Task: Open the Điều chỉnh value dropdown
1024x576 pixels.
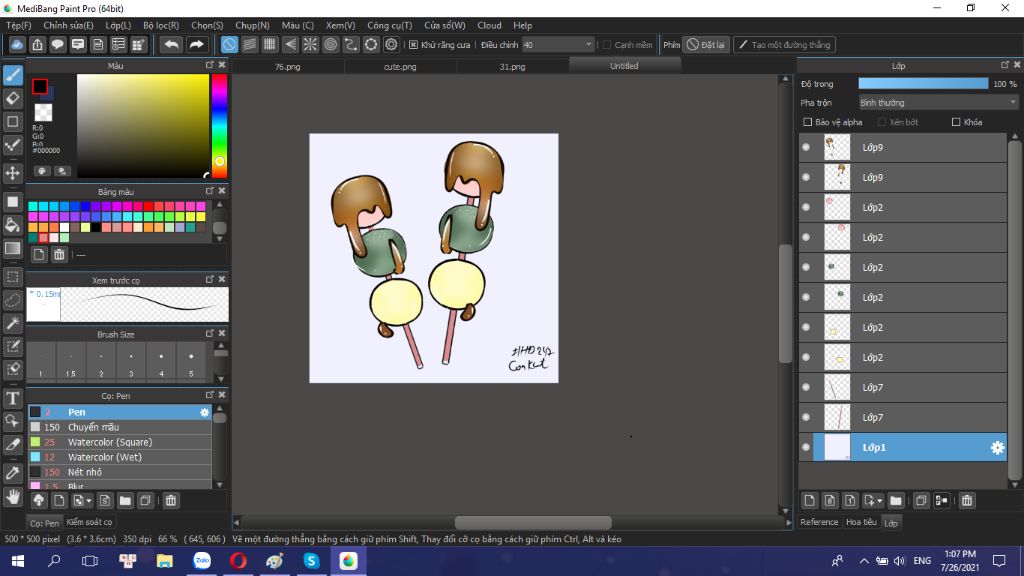Action: (x=588, y=45)
